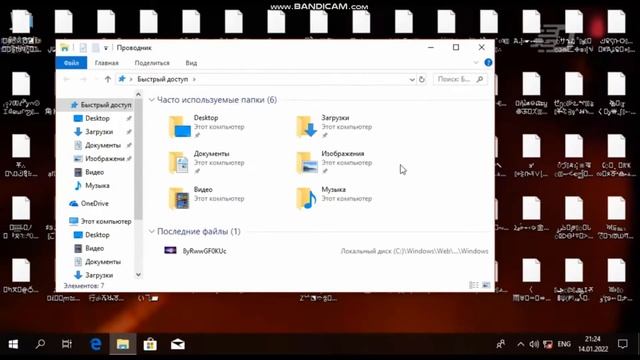Screen dimensions: 640x360
Task: Select pinned Загрузки in sidebar
Action: (x=99, y=132)
